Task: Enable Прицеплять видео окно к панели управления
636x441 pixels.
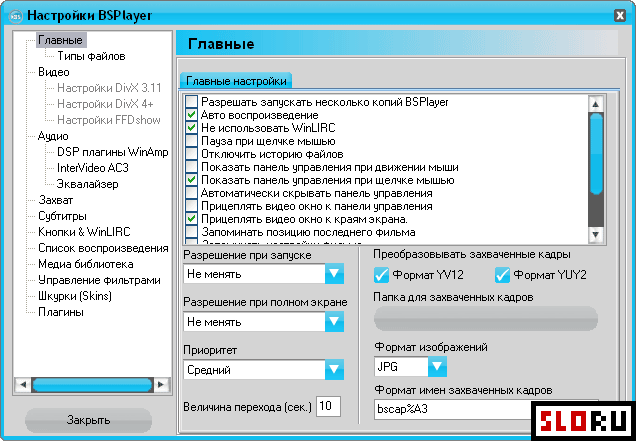Action: (x=191, y=206)
